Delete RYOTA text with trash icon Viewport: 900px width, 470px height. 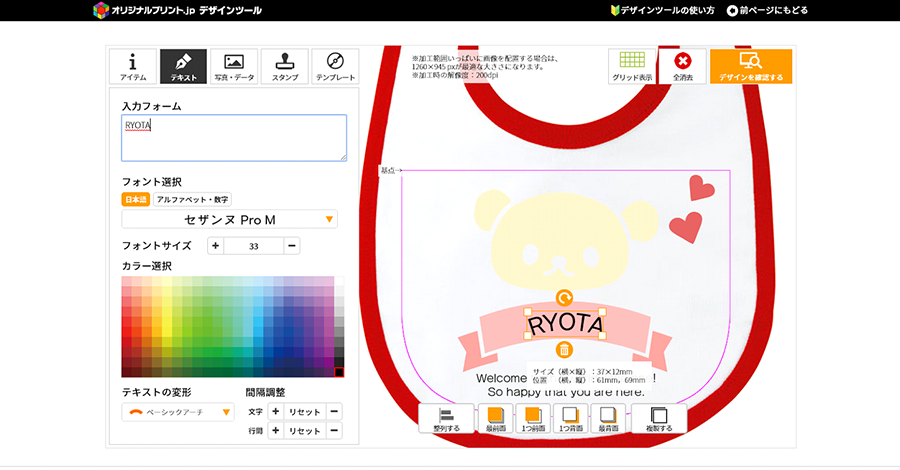pos(564,349)
